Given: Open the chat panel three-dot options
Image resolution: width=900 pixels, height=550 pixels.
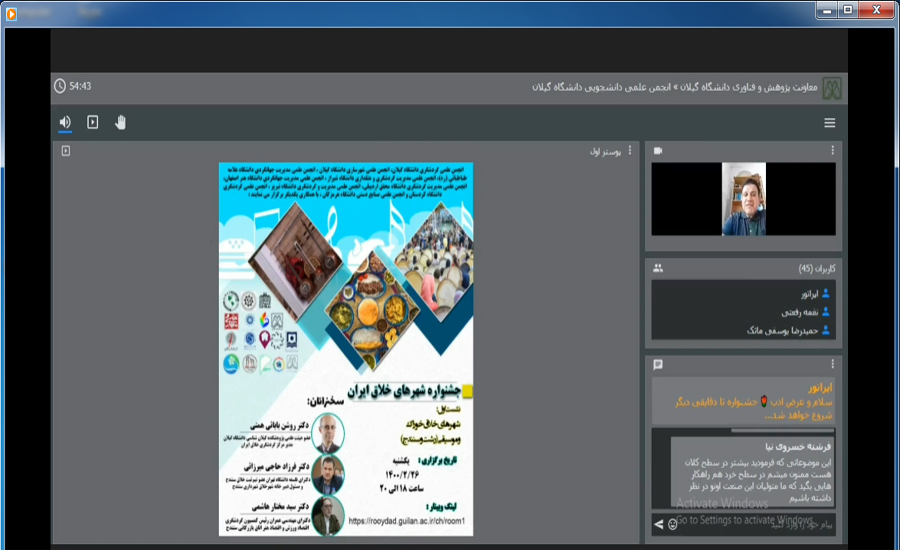Looking at the screenshot, I should pos(832,365).
